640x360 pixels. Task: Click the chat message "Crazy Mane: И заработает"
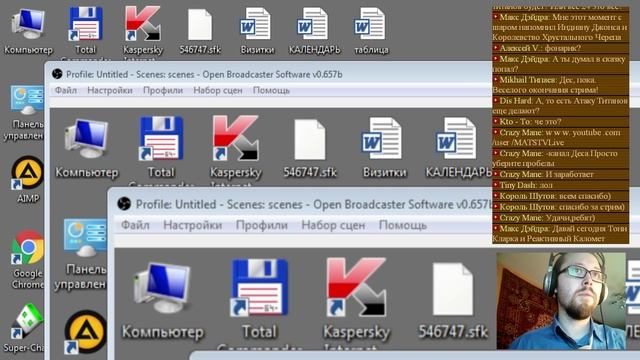(x=560, y=174)
